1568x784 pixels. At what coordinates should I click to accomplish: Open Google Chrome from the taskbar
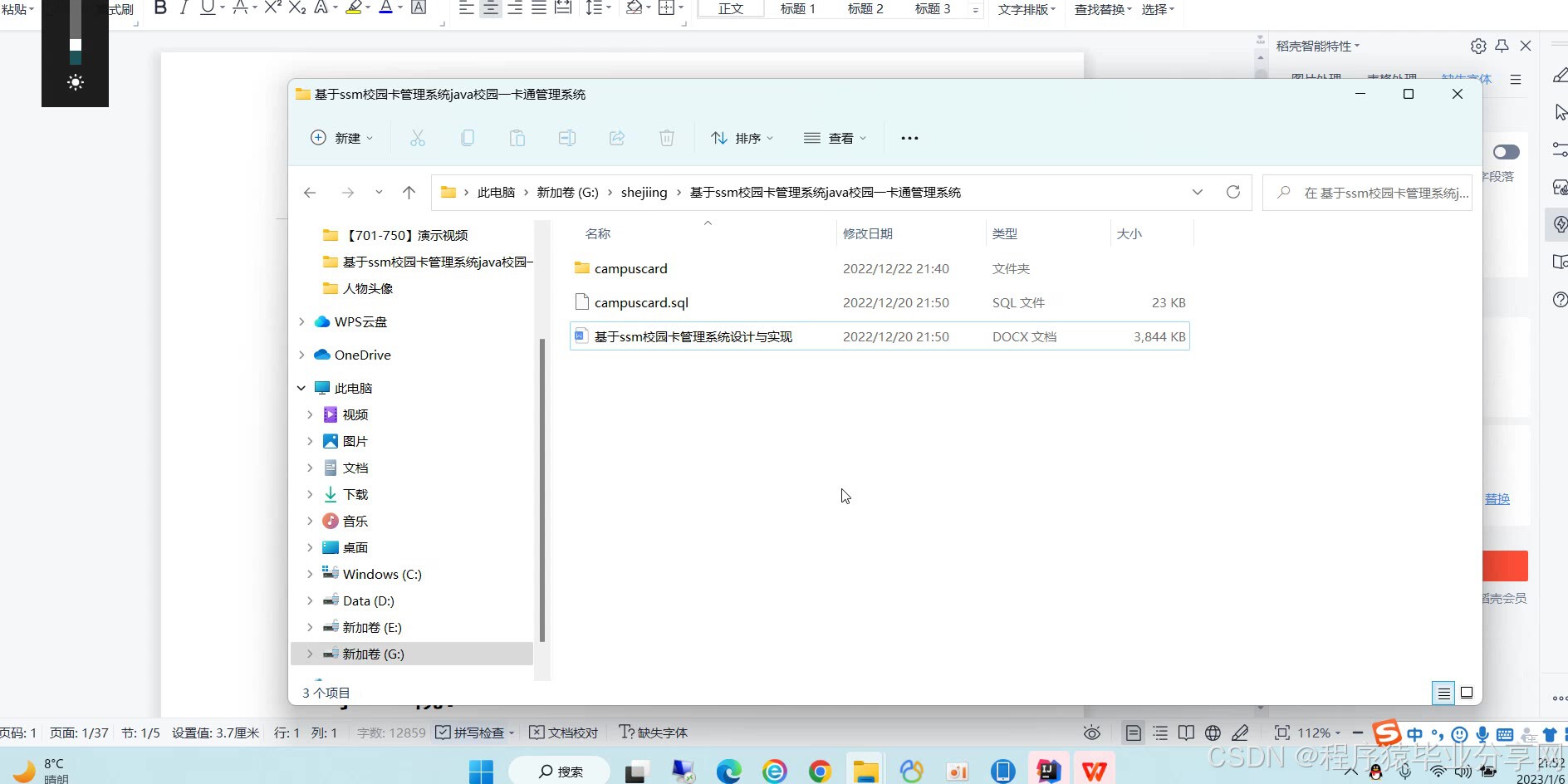pos(820,772)
